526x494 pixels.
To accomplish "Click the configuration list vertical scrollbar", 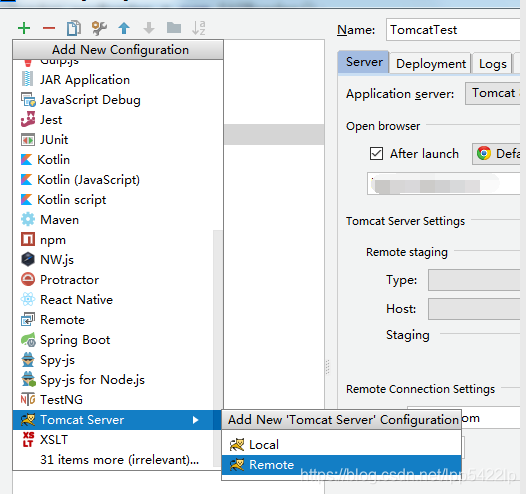I will [x=218, y=349].
